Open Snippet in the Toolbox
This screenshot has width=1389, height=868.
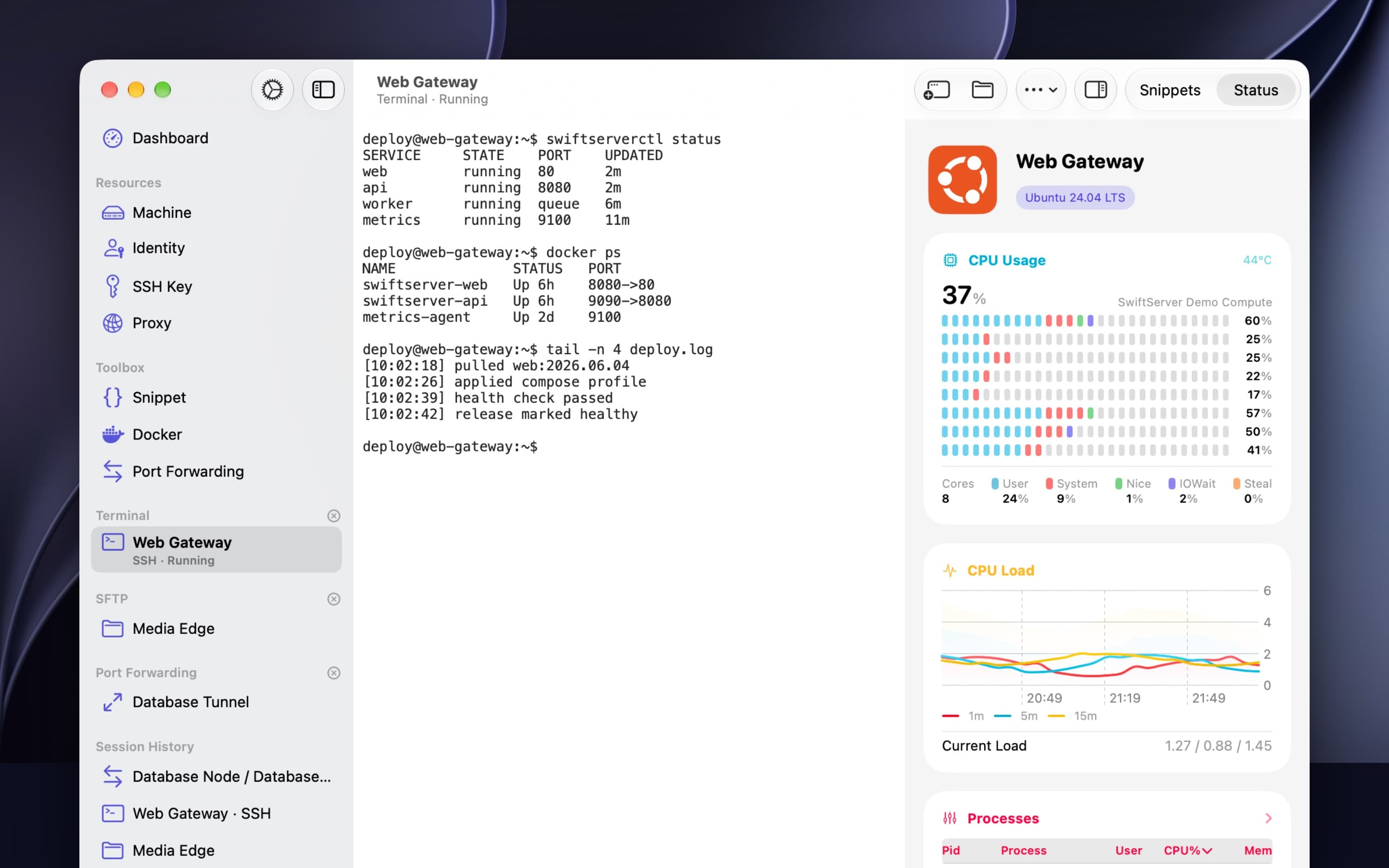[216, 397]
